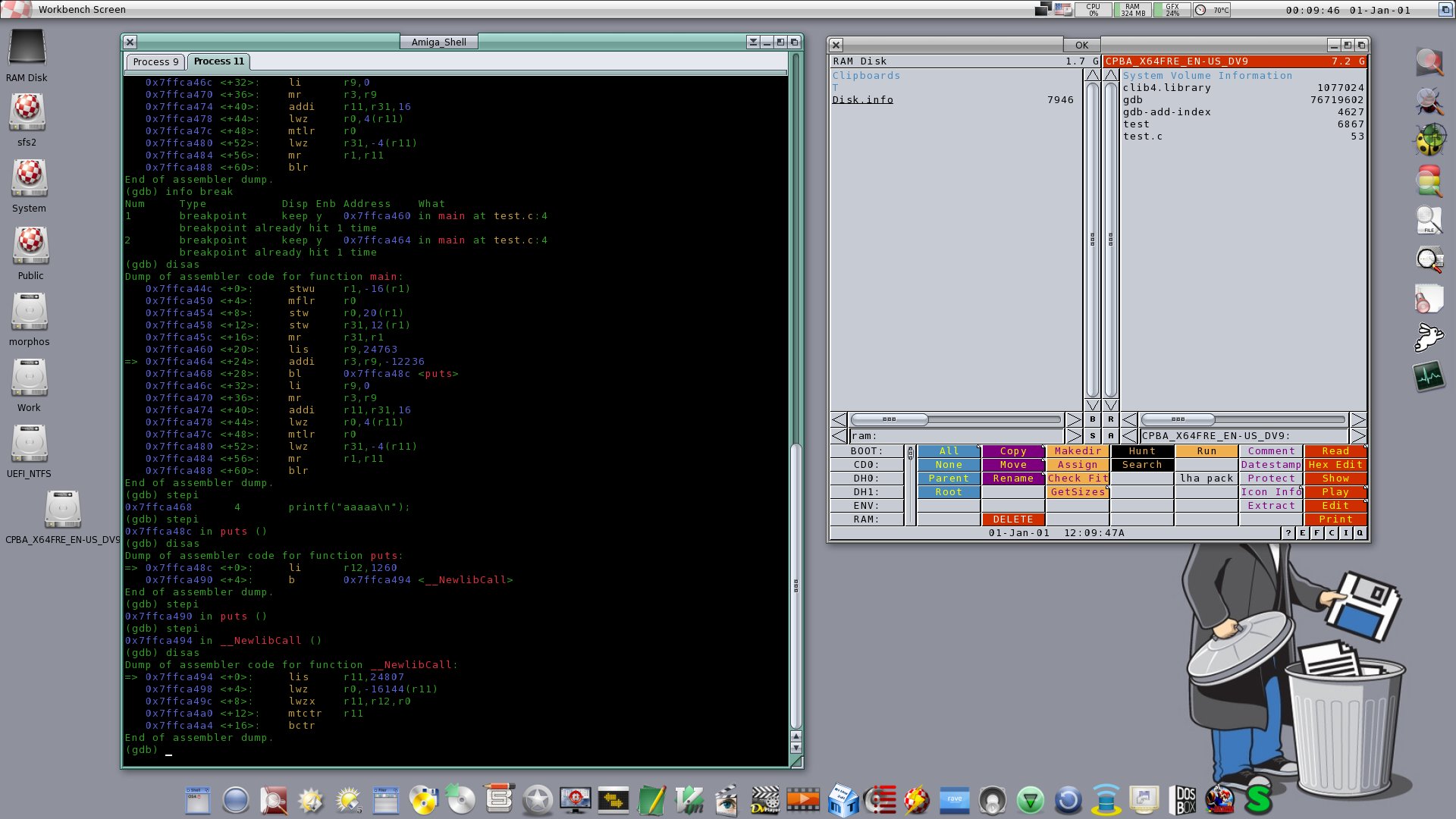Click the device list vertical slider knob
This screenshot has height=819, width=1456.
(910, 453)
